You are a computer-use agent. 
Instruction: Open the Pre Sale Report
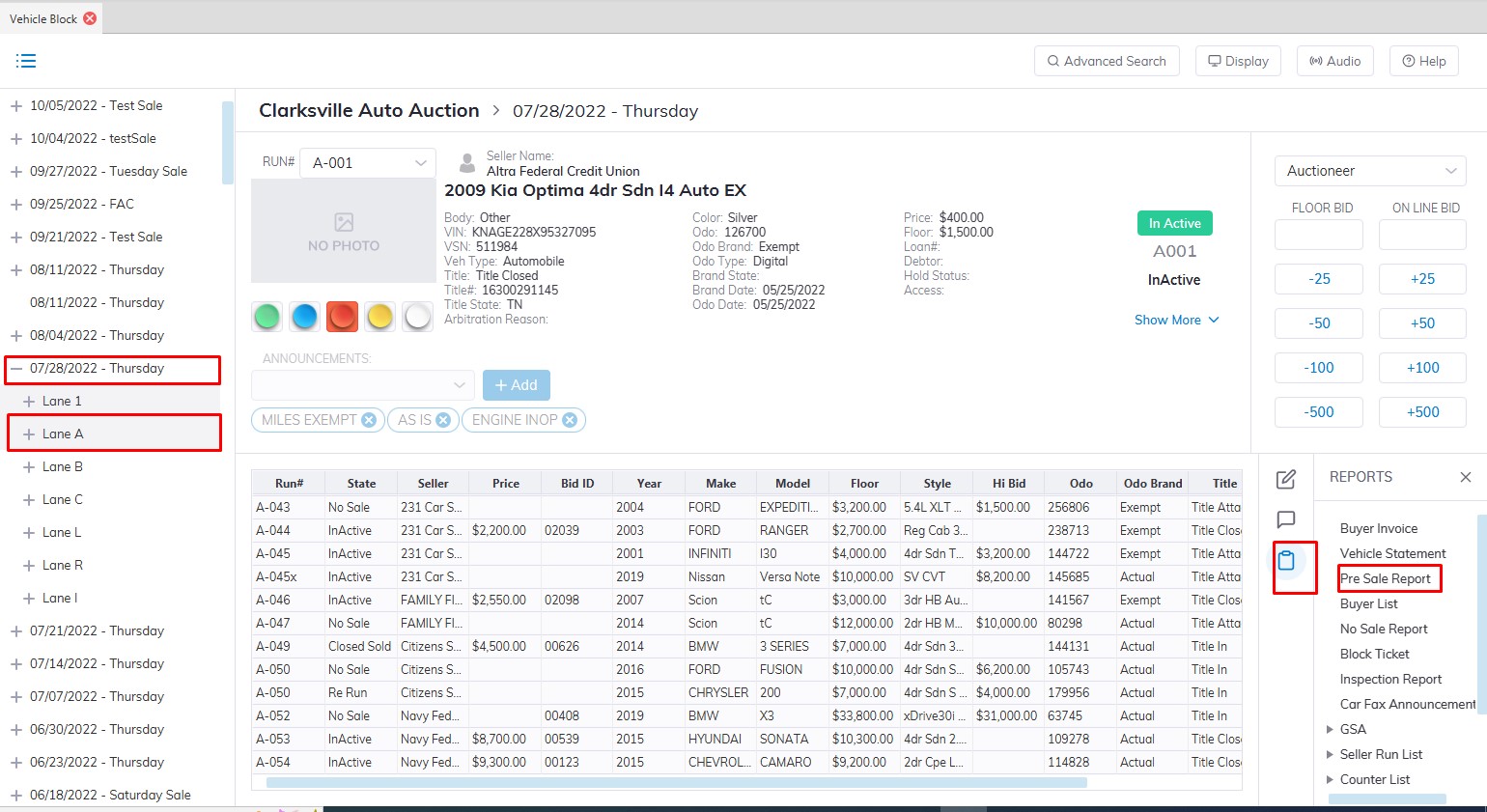click(x=1385, y=578)
